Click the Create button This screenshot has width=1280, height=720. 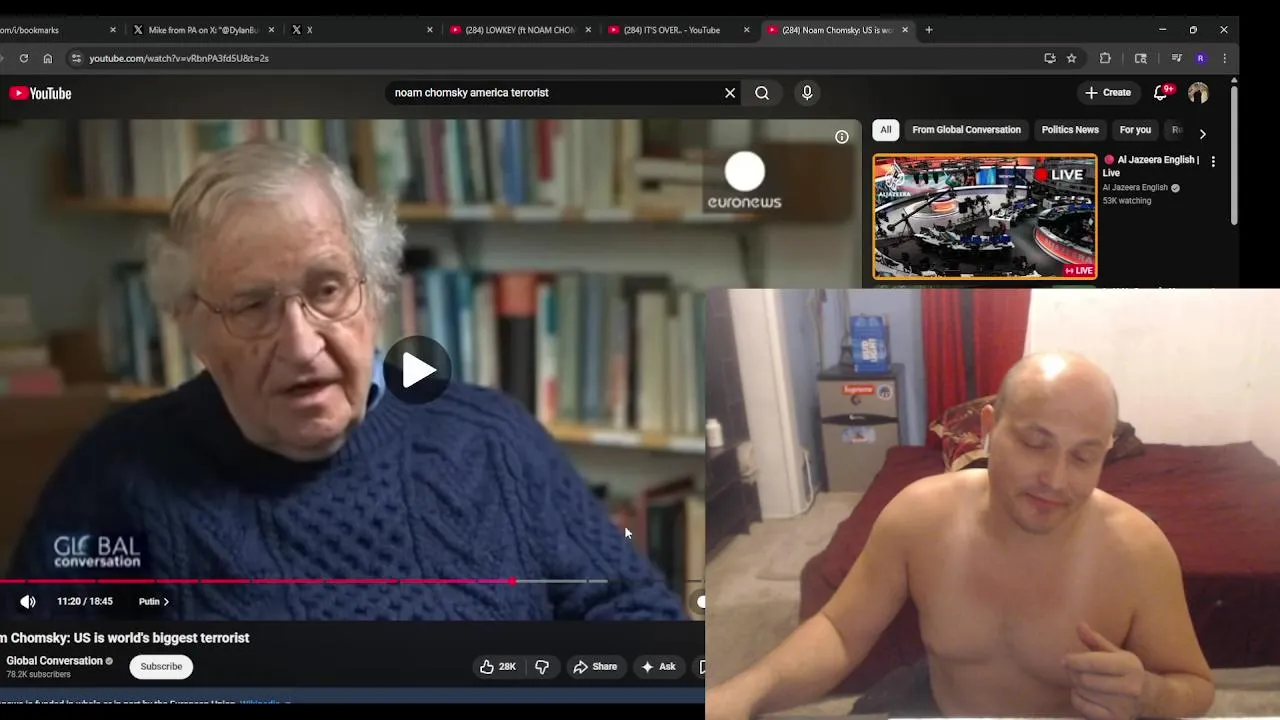pyautogui.click(x=1108, y=93)
